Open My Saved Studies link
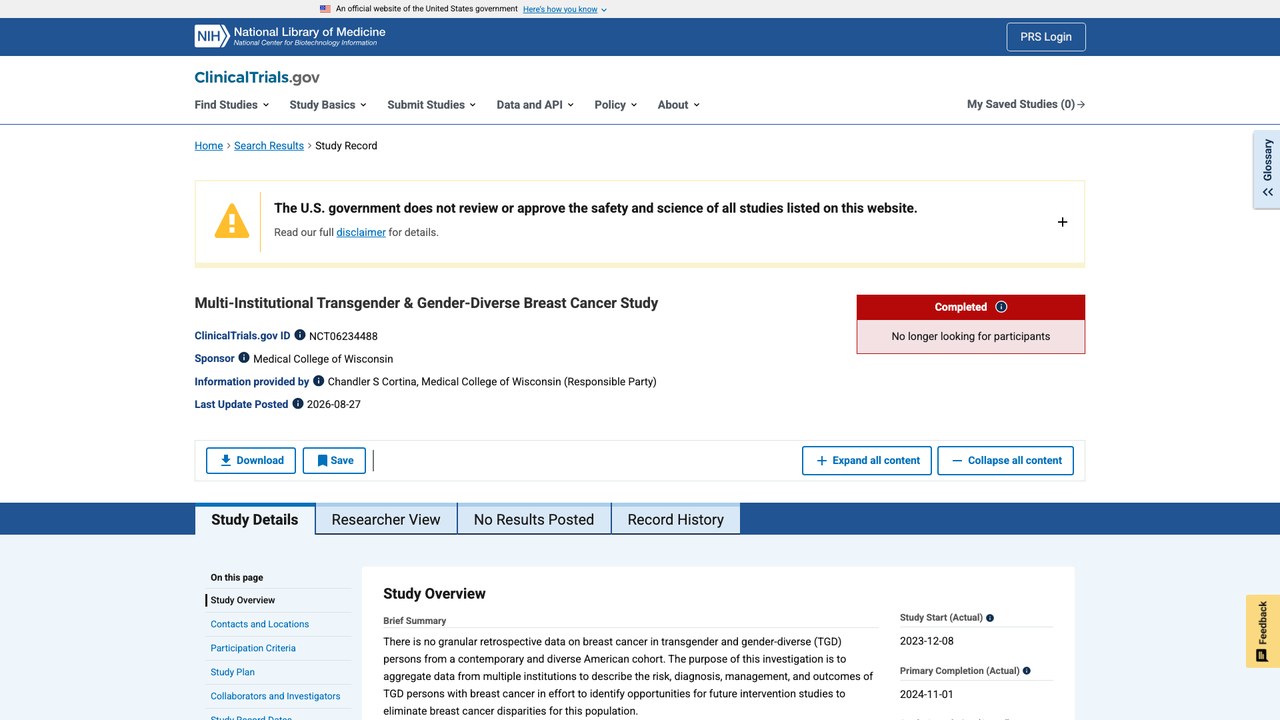 click(x=1026, y=104)
